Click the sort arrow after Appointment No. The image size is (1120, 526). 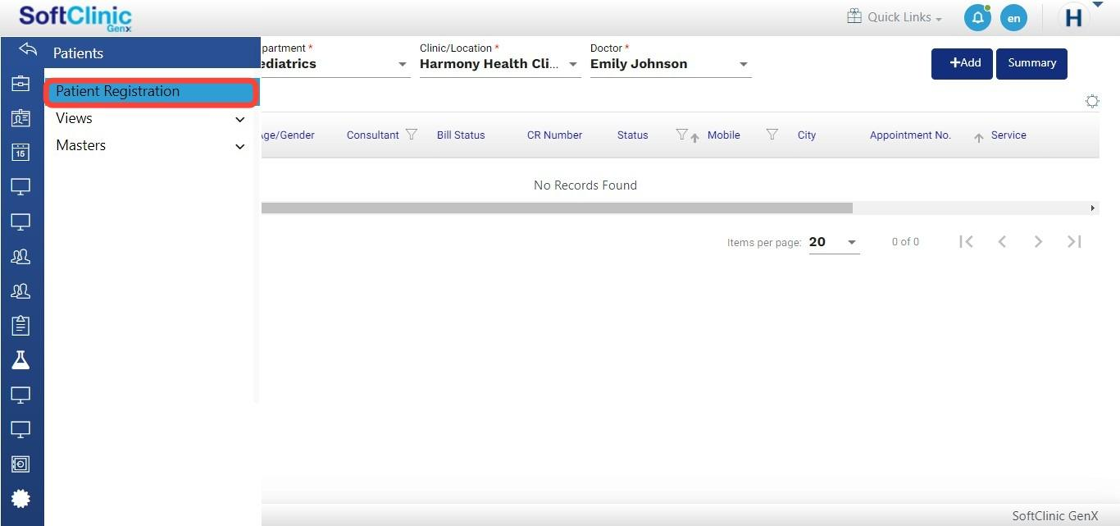pyautogui.click(x=979, y=138)
